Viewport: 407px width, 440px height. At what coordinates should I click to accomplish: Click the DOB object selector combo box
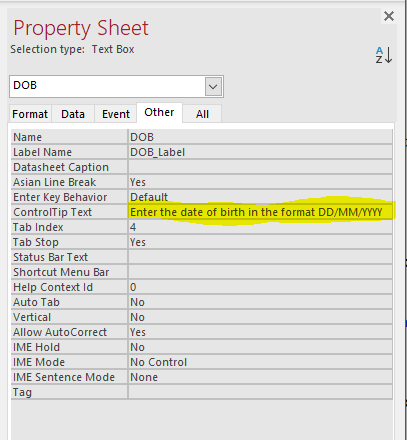[116, 87]
